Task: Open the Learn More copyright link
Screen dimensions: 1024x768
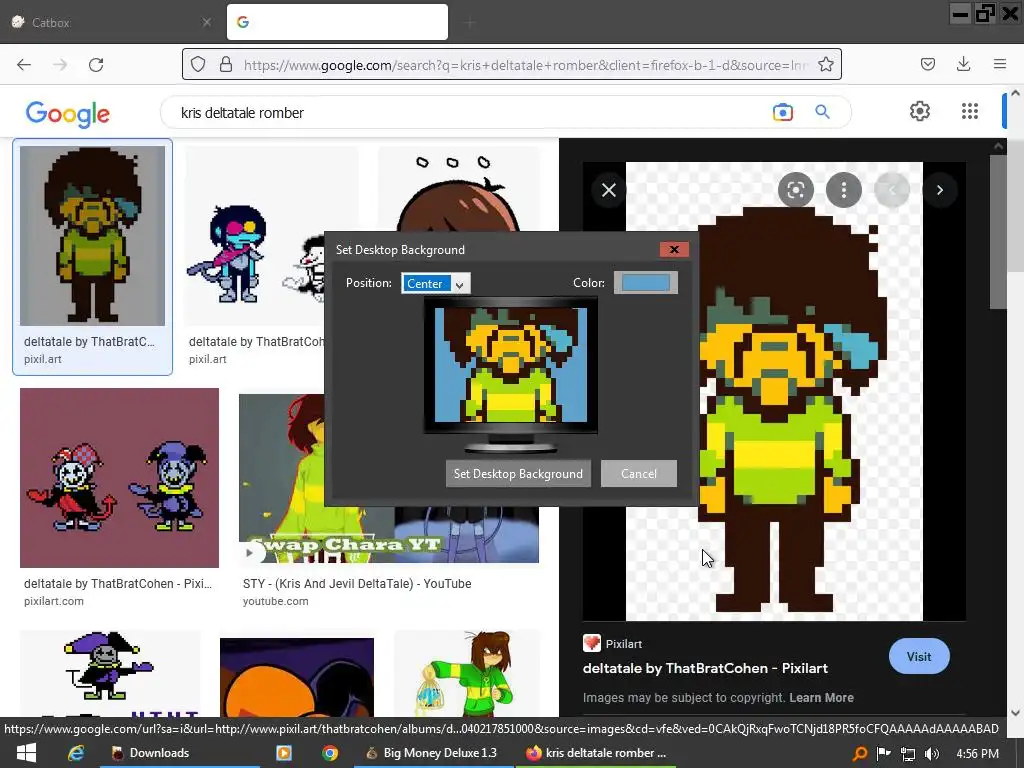Action: [x=821, y=697]
